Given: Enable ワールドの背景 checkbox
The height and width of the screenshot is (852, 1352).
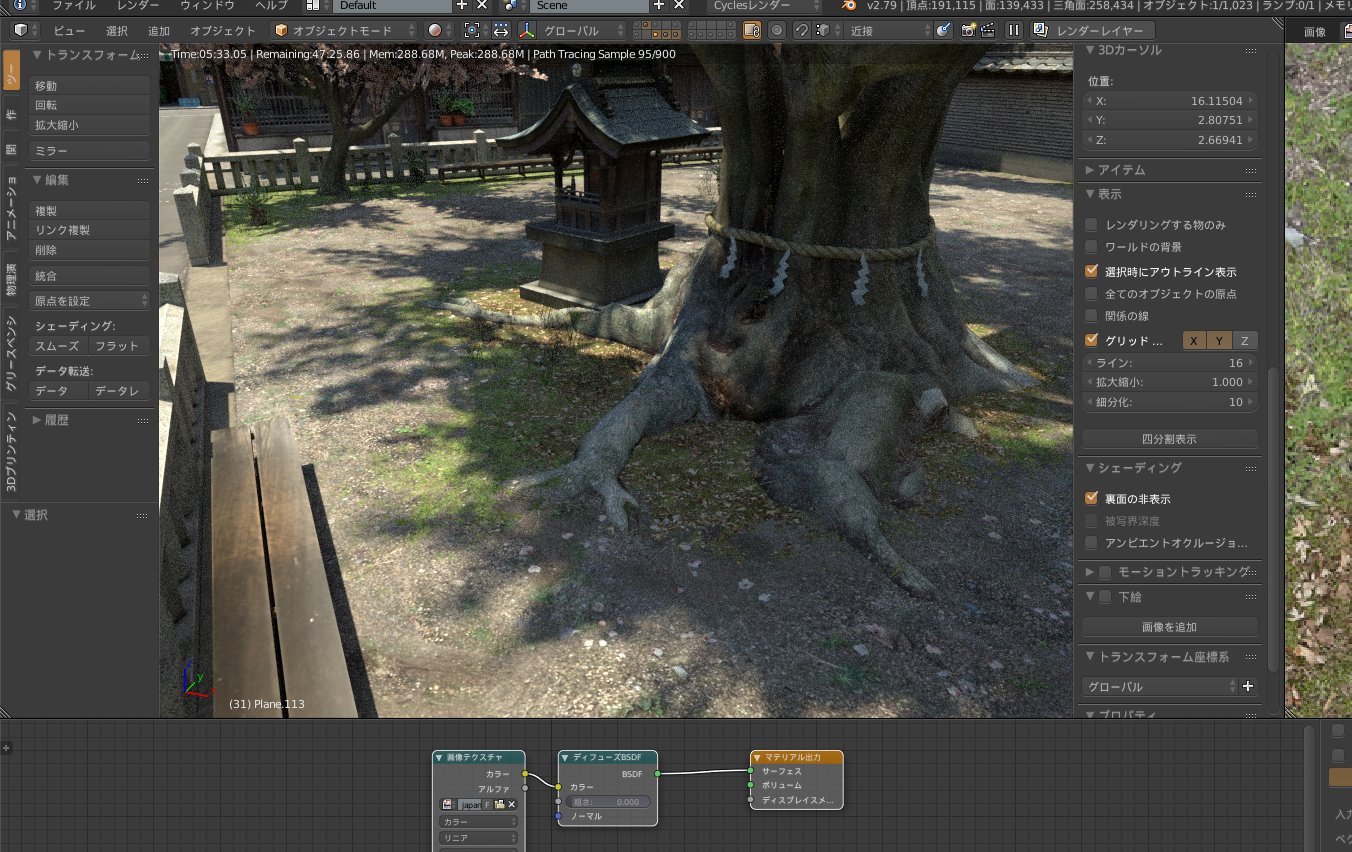Looking at the screenshot, I should [x=1092, y=247].
